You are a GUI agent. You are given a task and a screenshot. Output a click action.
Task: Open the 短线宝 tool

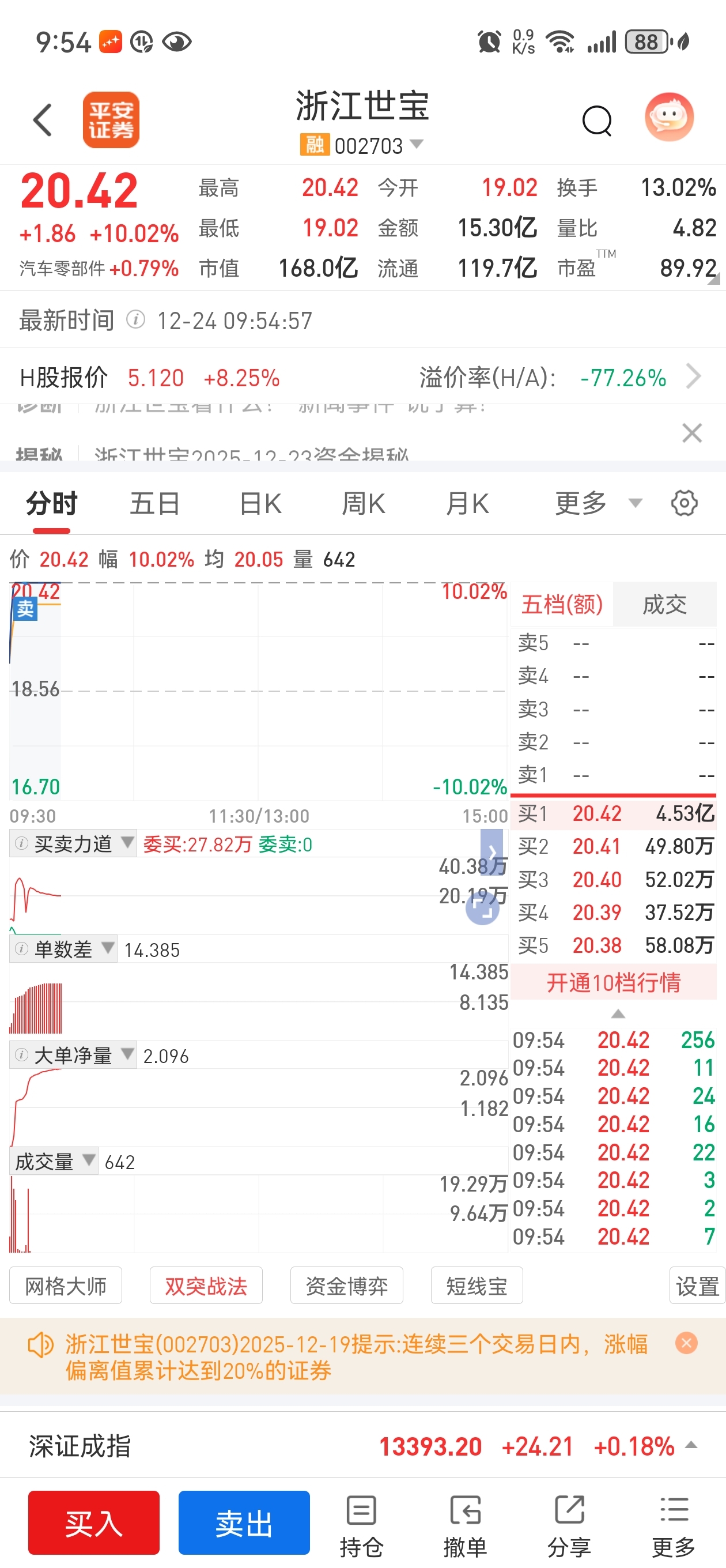click(477, 1286)
